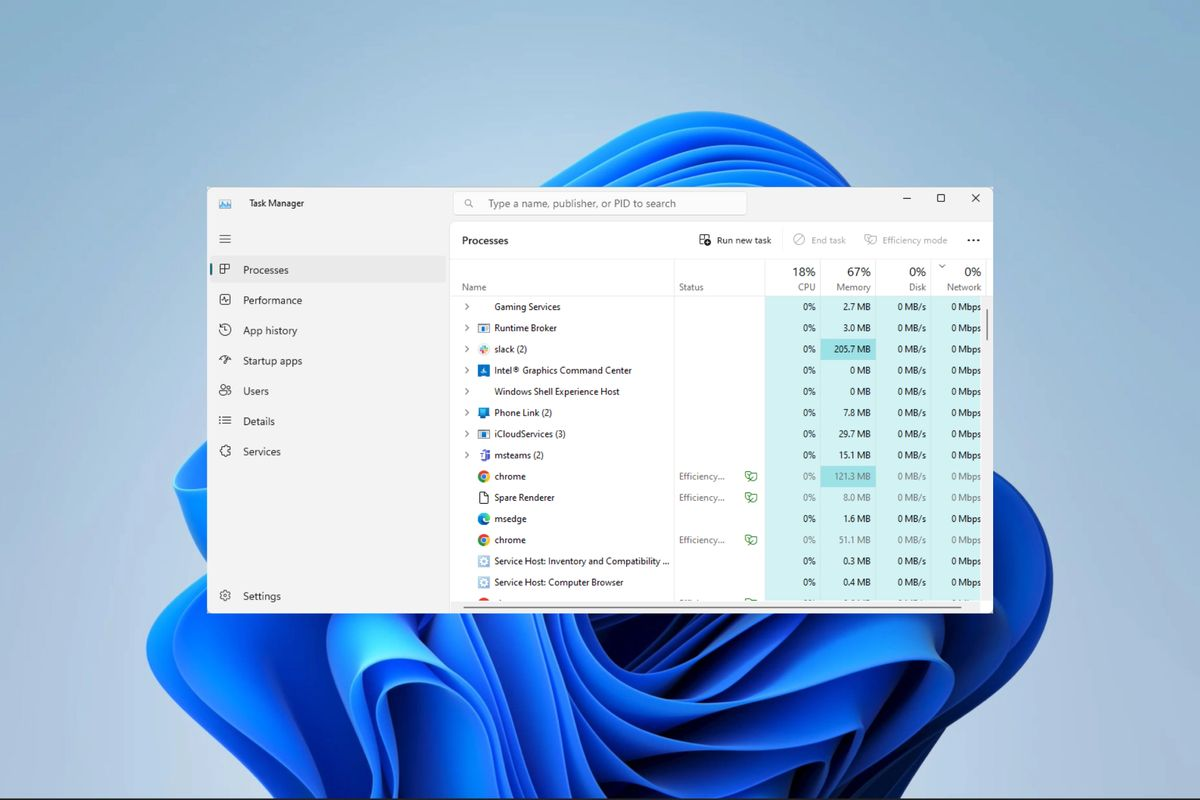
Task: Open Task Manager Settings
Action: (x=328, y=596)
